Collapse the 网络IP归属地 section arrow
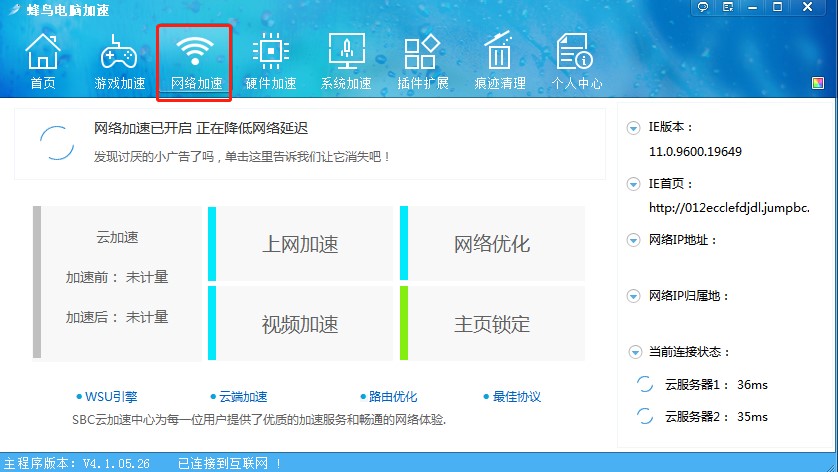Screen dimensions: 838x472 633,296
